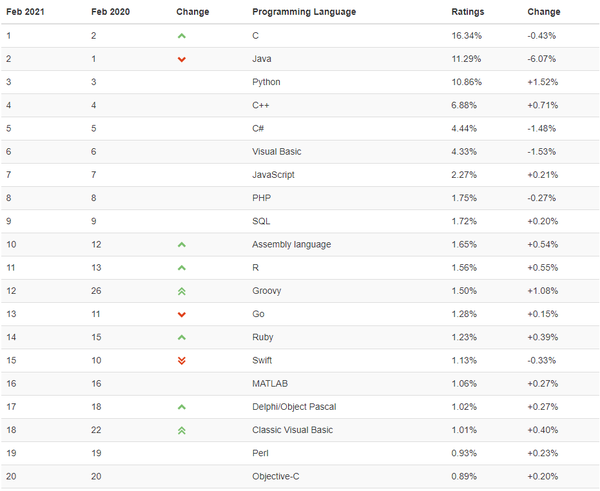Click the green up arrow beside Assembly language

[181, 244]
